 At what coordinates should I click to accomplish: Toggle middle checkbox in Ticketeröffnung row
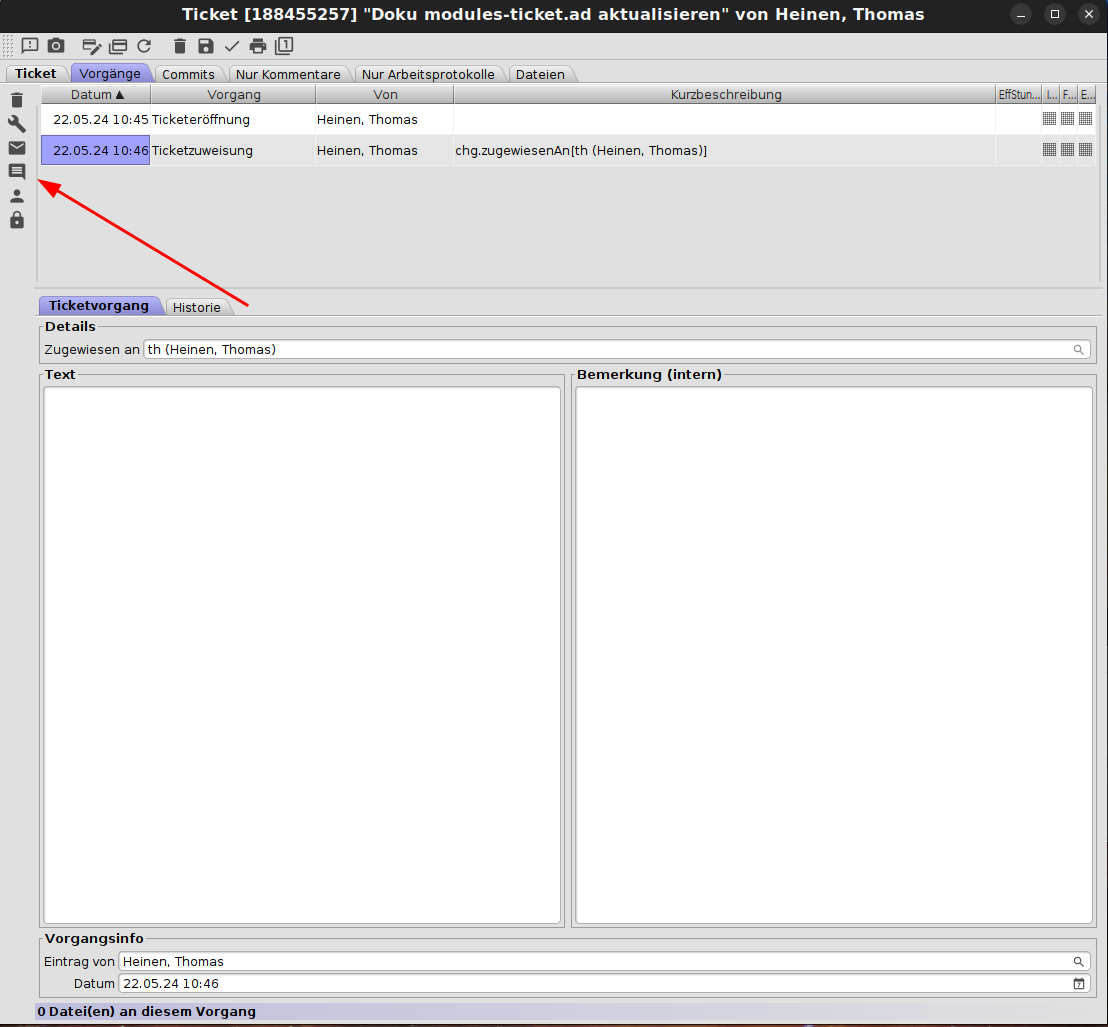[1067, 119]
